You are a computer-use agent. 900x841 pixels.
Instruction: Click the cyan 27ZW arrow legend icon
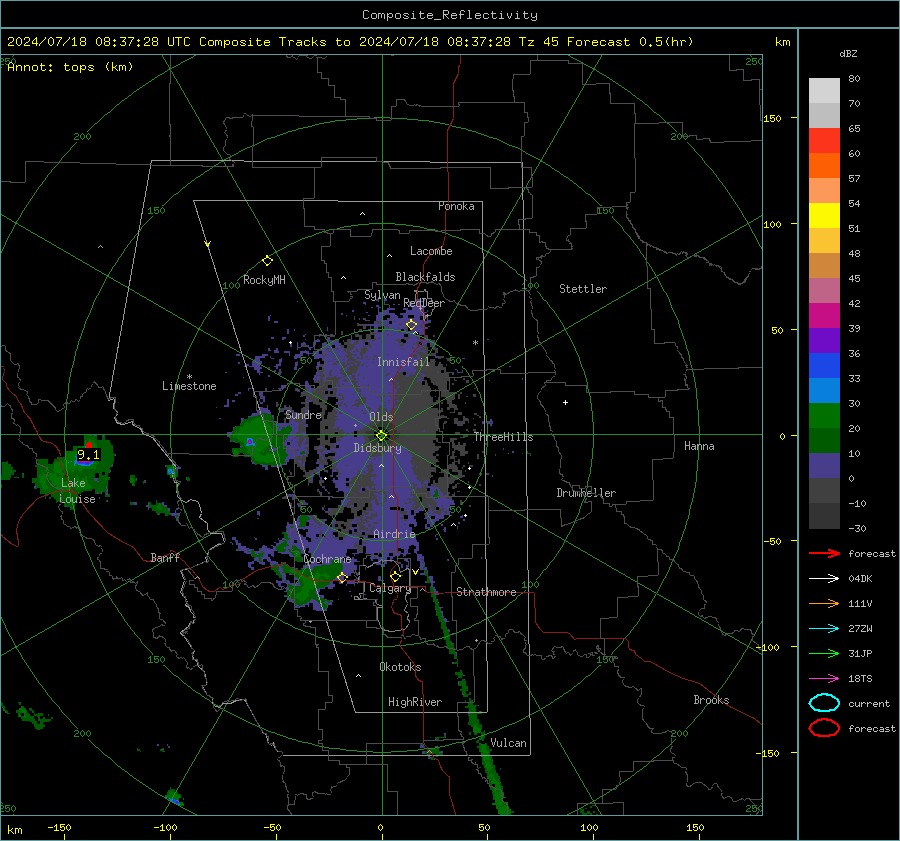tap(824, 628)
